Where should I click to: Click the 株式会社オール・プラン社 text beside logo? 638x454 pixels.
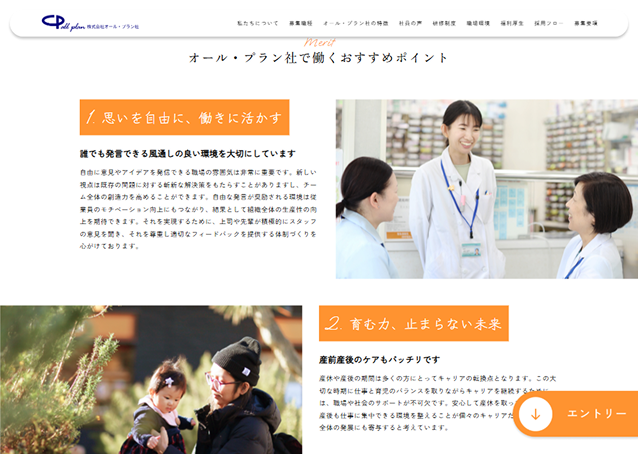[115, 25]
